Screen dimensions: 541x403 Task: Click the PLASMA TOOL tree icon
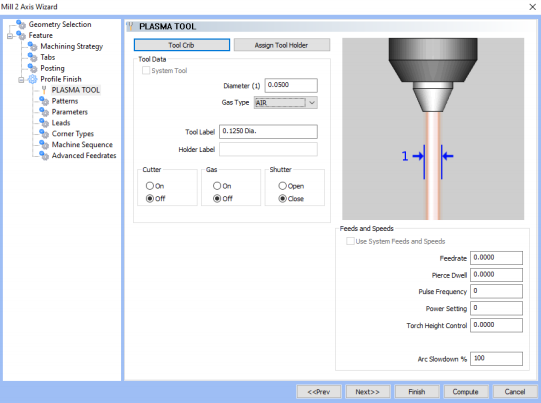pos(44,90)
